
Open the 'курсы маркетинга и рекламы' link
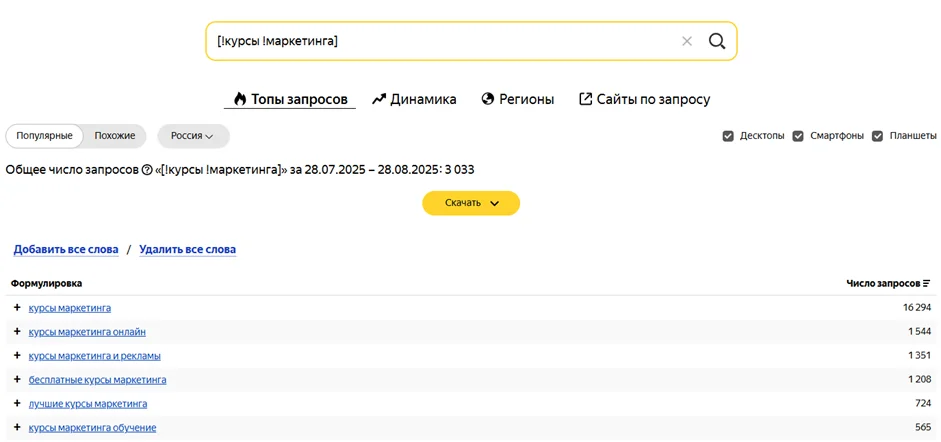95,356
